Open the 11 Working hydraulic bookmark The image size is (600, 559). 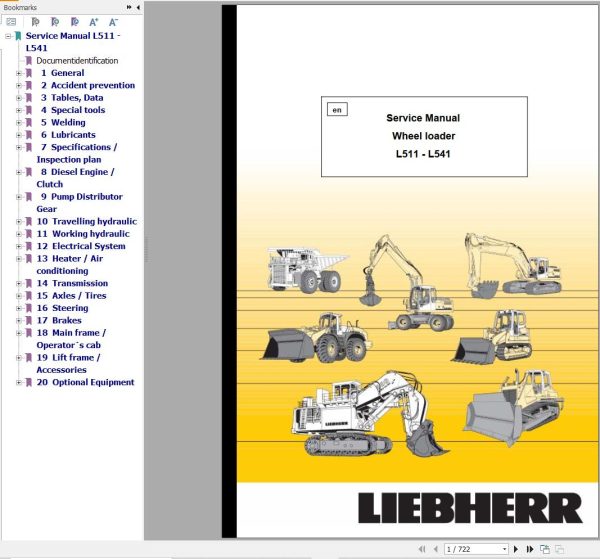[x=83, y=234]
